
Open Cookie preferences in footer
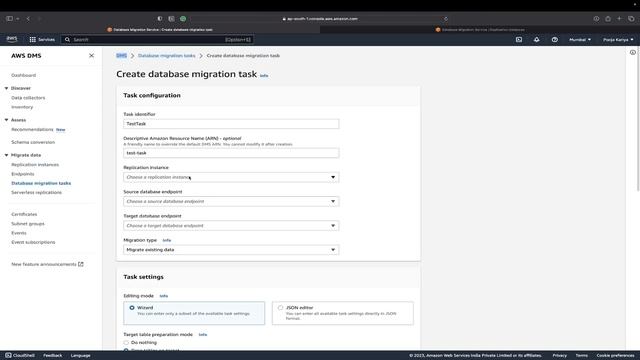coord(616,356)
